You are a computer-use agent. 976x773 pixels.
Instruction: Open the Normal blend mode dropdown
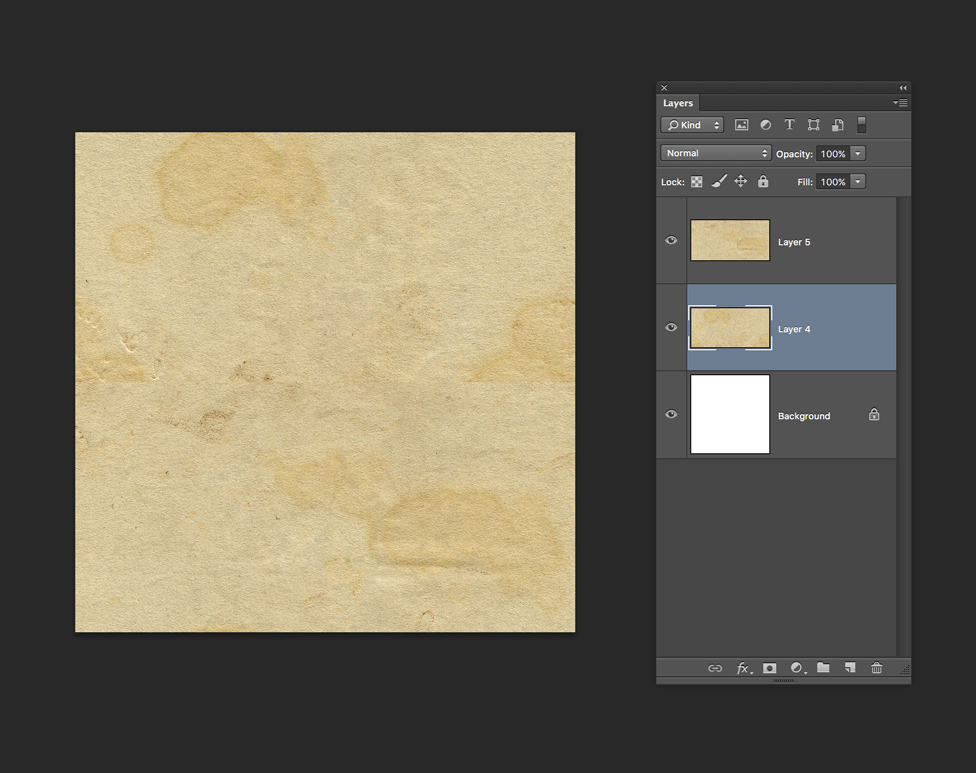716,153
